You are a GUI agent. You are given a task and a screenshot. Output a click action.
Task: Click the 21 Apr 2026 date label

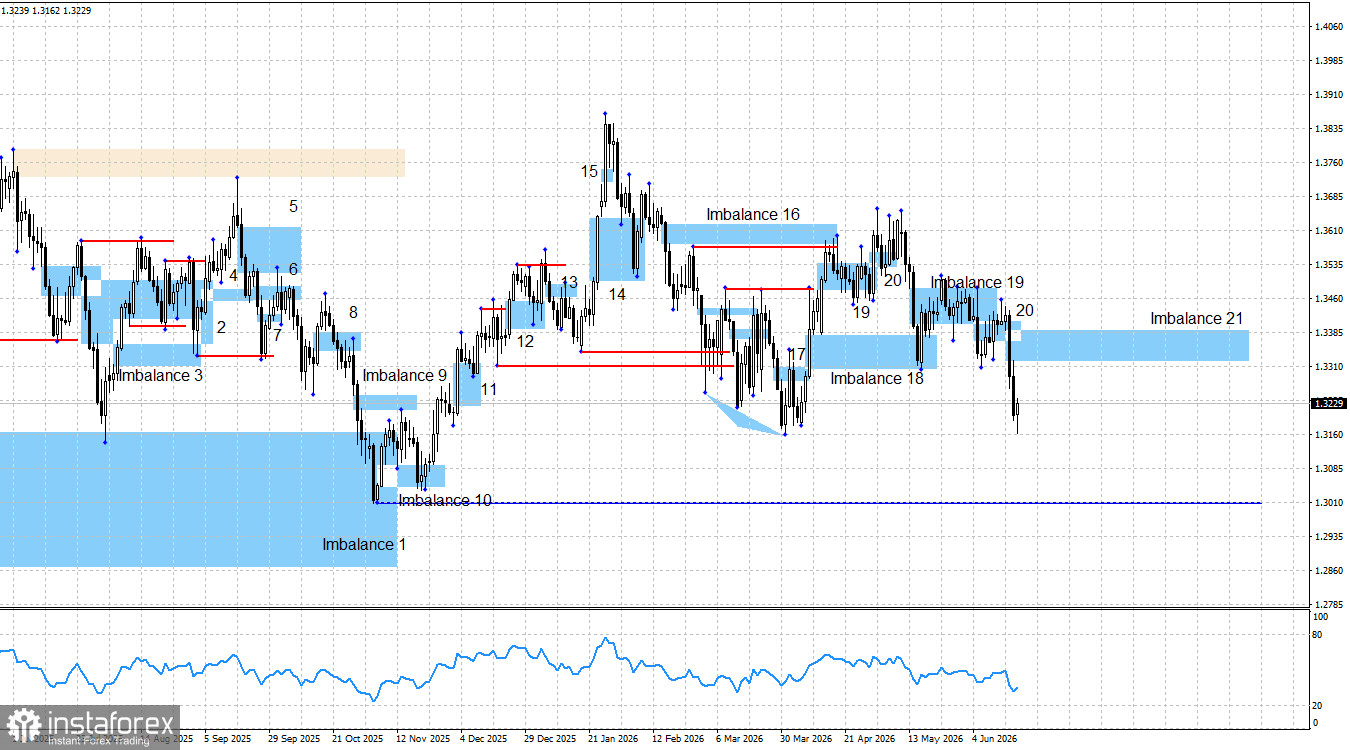[870, 739]
